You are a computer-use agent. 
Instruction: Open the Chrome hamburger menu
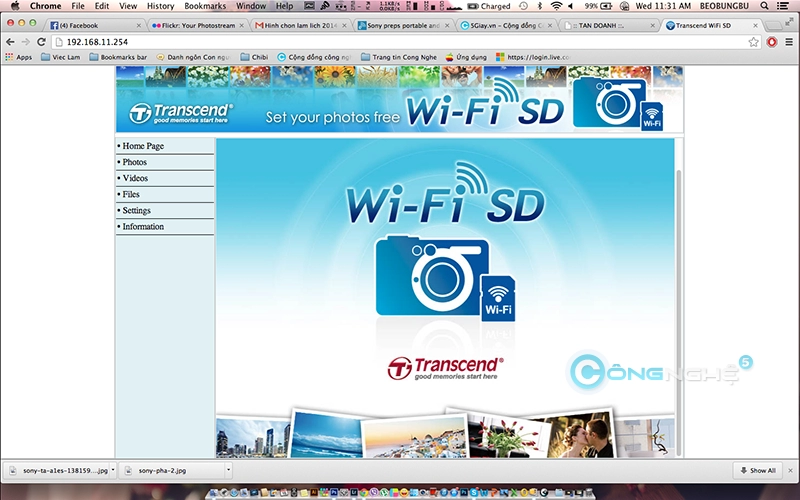coord(789,42)
